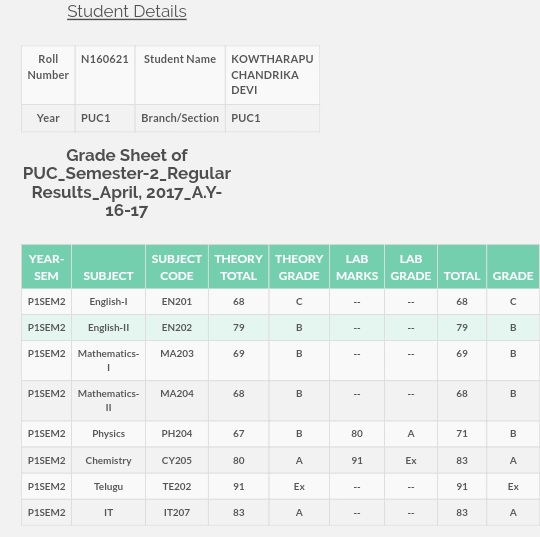Image resolution: width=540 pixels, height=537 pixels.
Task: Select the English-II subject row
Action: [x=280, y=328]
